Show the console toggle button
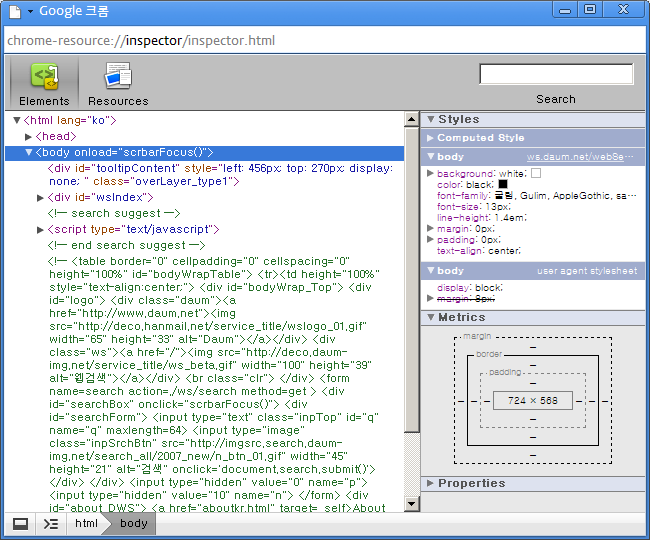Screen dimensions: 650x540 [x=51, y=524]
